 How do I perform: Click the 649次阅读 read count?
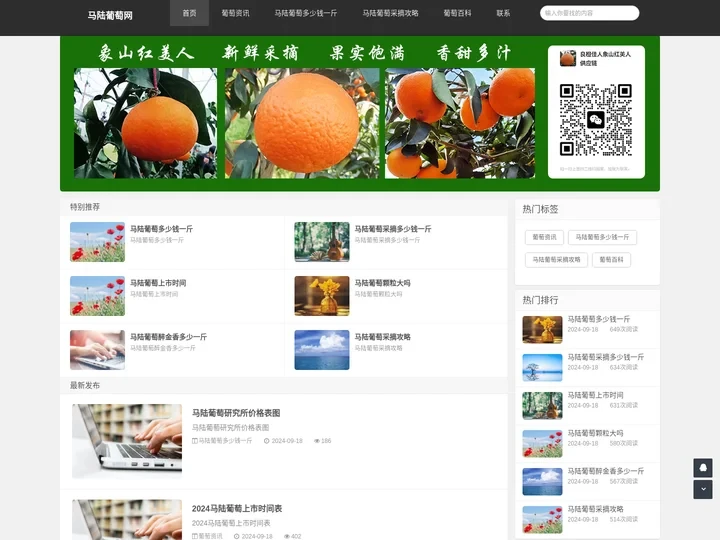624,330
